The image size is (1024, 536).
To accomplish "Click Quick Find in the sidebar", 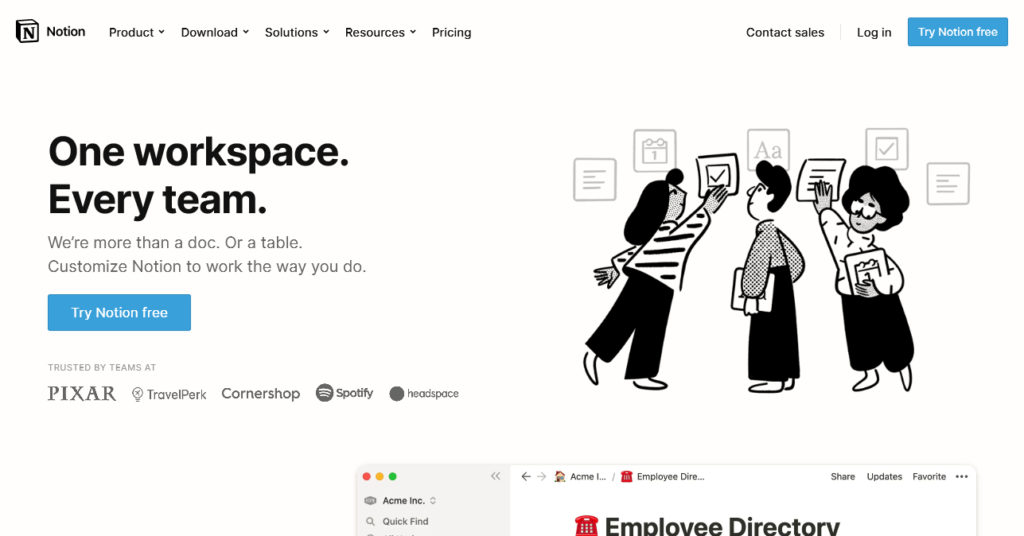I will coord(397,521).
